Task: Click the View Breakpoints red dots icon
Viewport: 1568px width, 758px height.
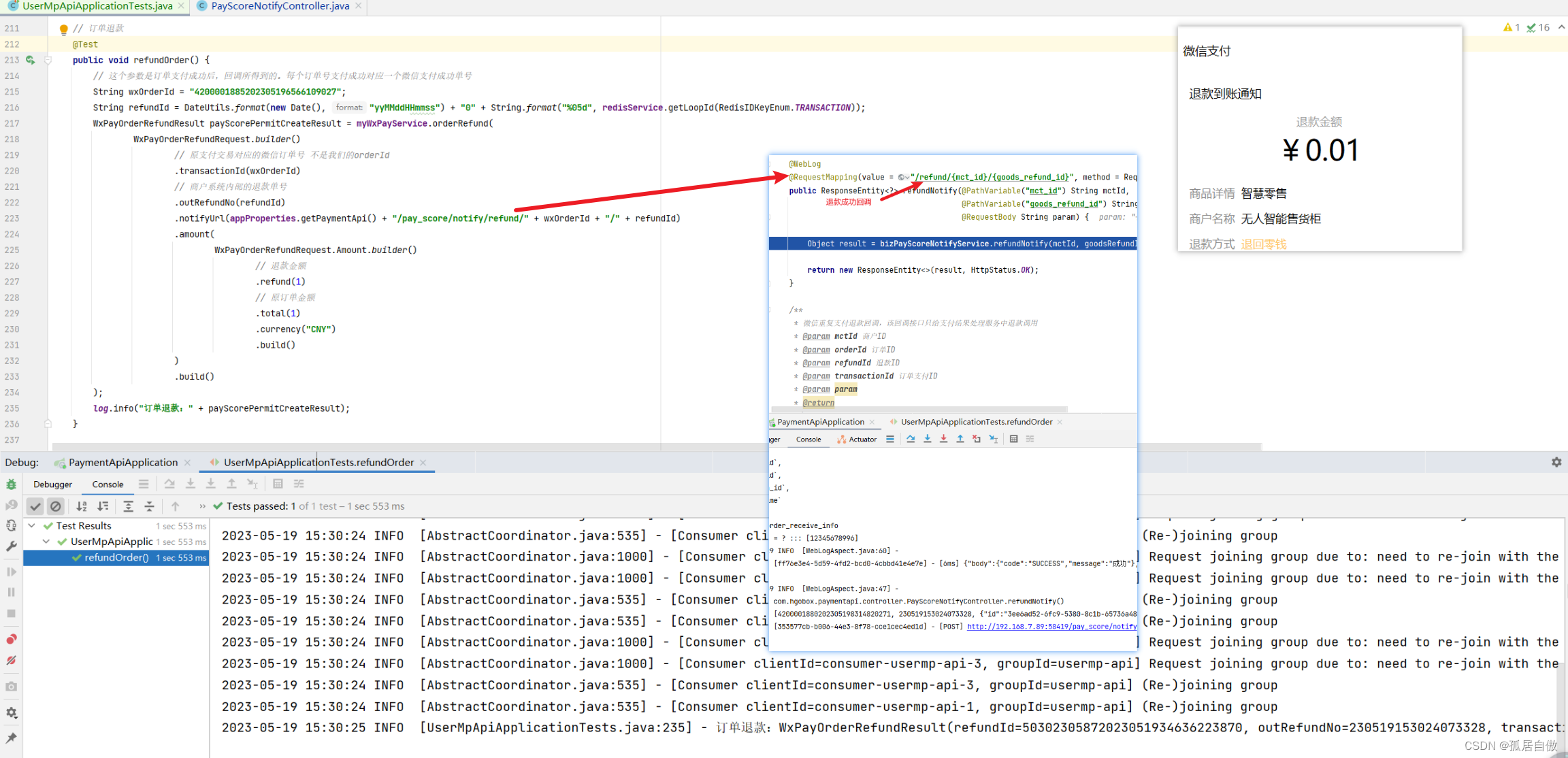Action: [11, 640]
